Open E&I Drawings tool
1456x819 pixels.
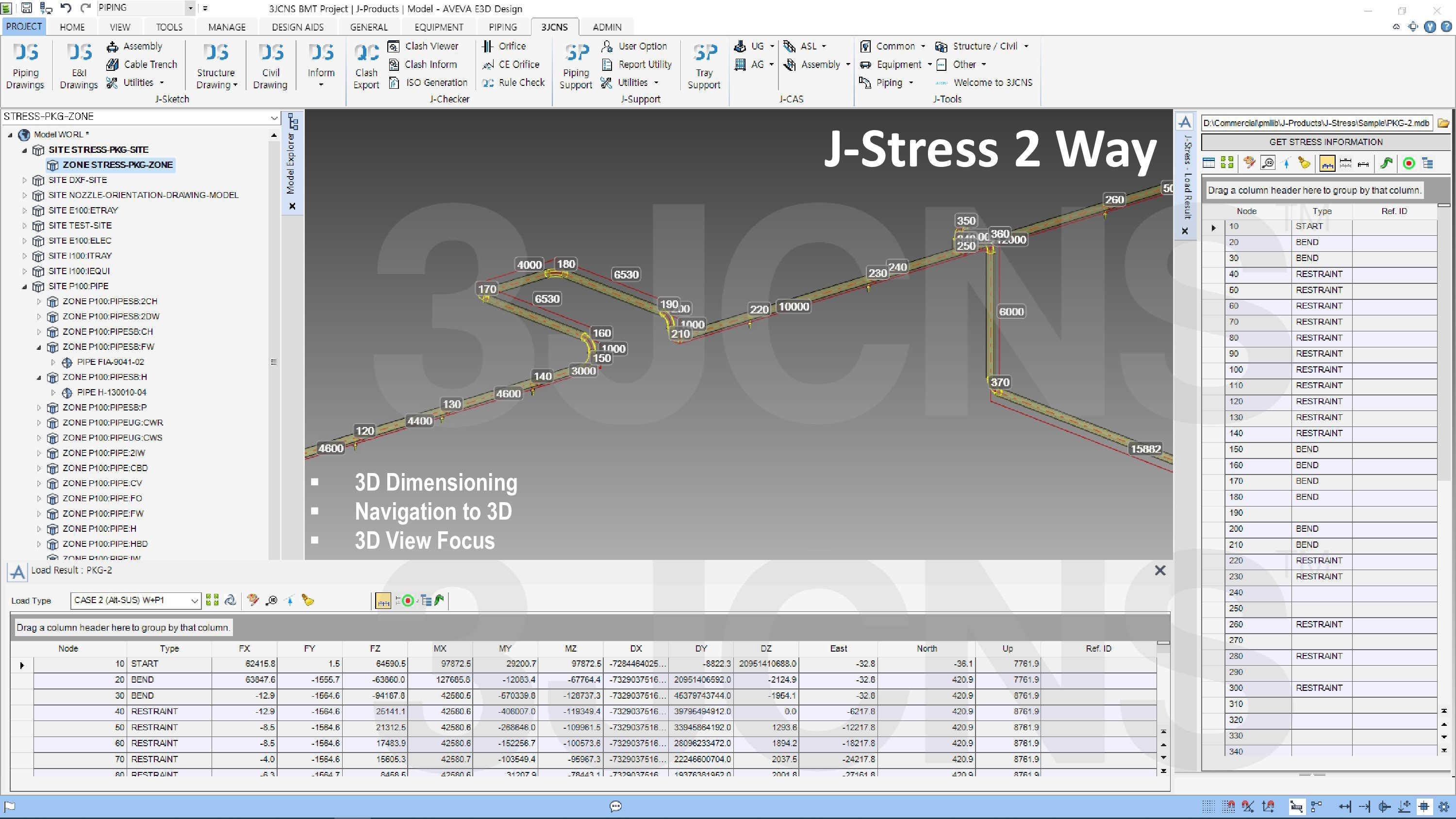tap(79, 66)
